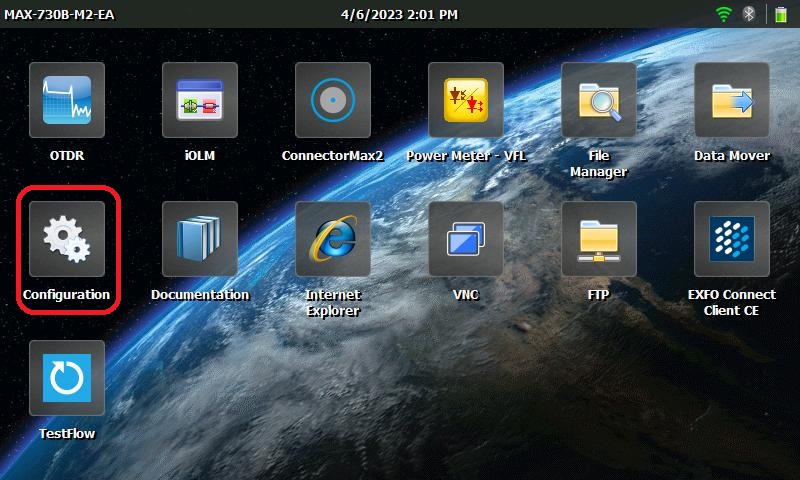This screenshot has width=800, height=480.
Task: Open the Documentation books icon
Action: coord(200,239)
